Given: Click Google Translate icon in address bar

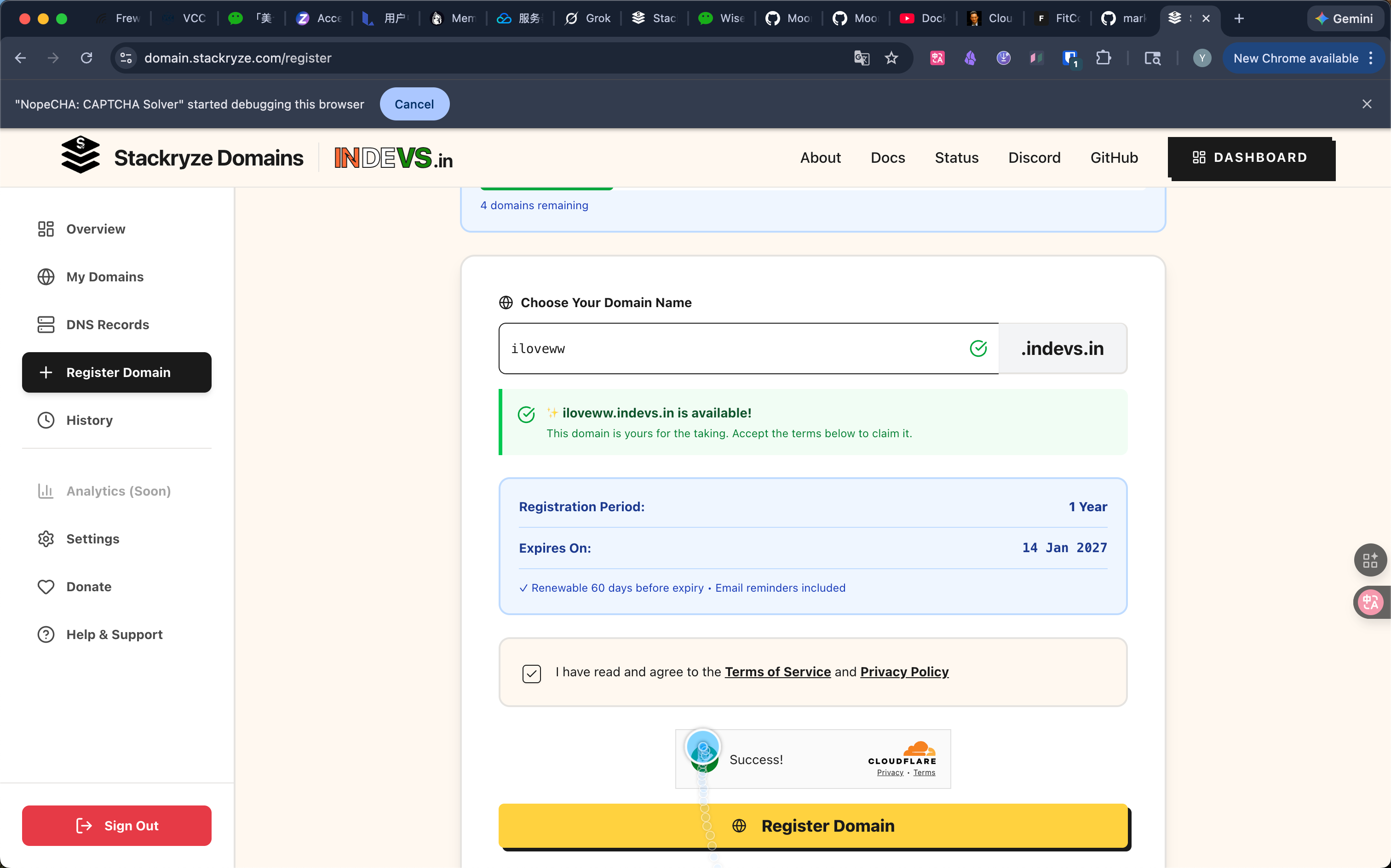Looking at the screenshot, I should 862,58.
